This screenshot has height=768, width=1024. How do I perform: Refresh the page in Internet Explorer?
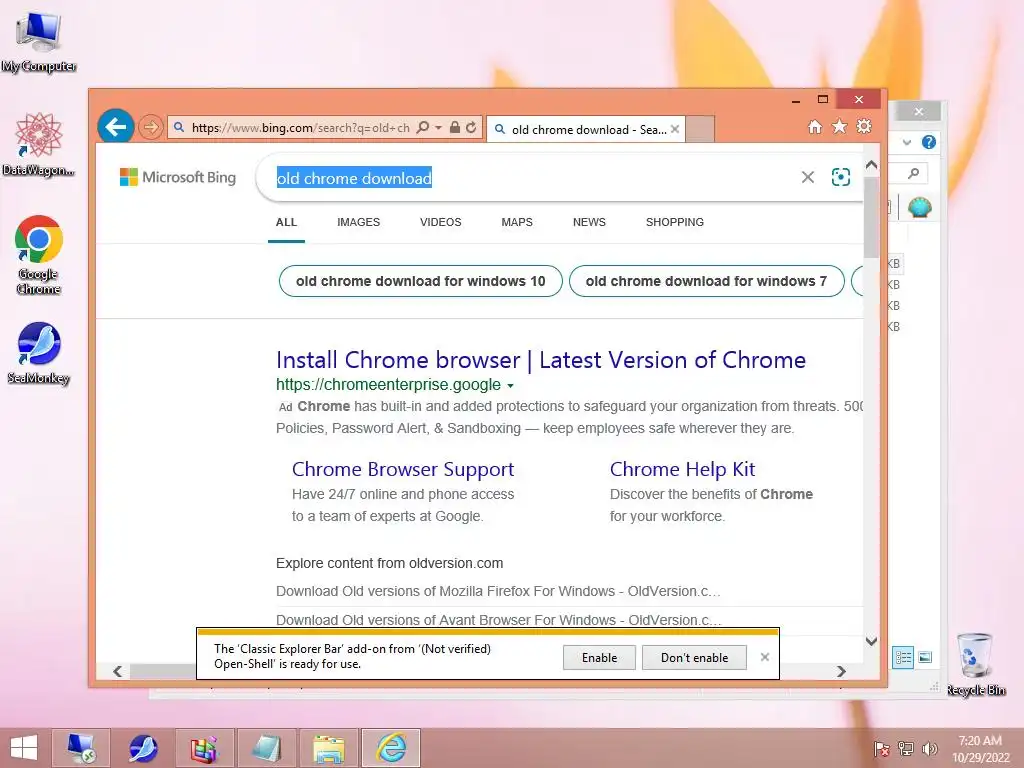[x=471, y=127]
